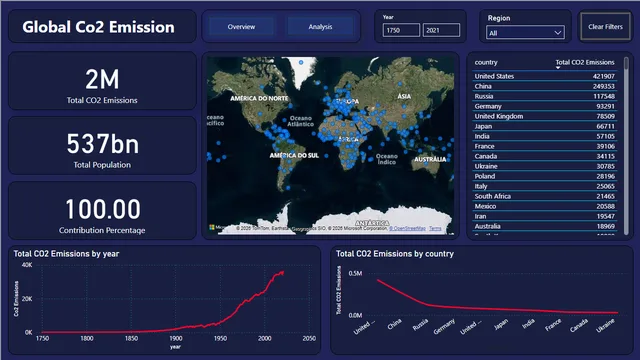Click the 2M Total CO2 Emissions card
This screenshot has width=640, height=360.
(102, 81)
